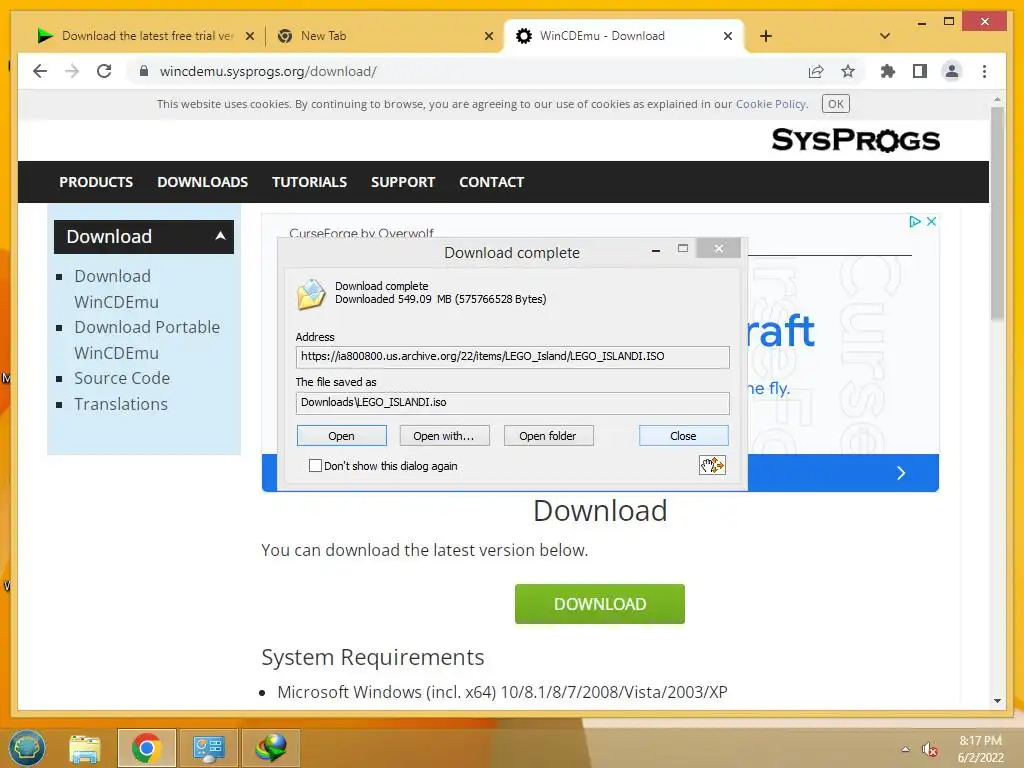Open the control panel taskbar icon
The width and height of the screenshot is (1024, 768).
208,748
